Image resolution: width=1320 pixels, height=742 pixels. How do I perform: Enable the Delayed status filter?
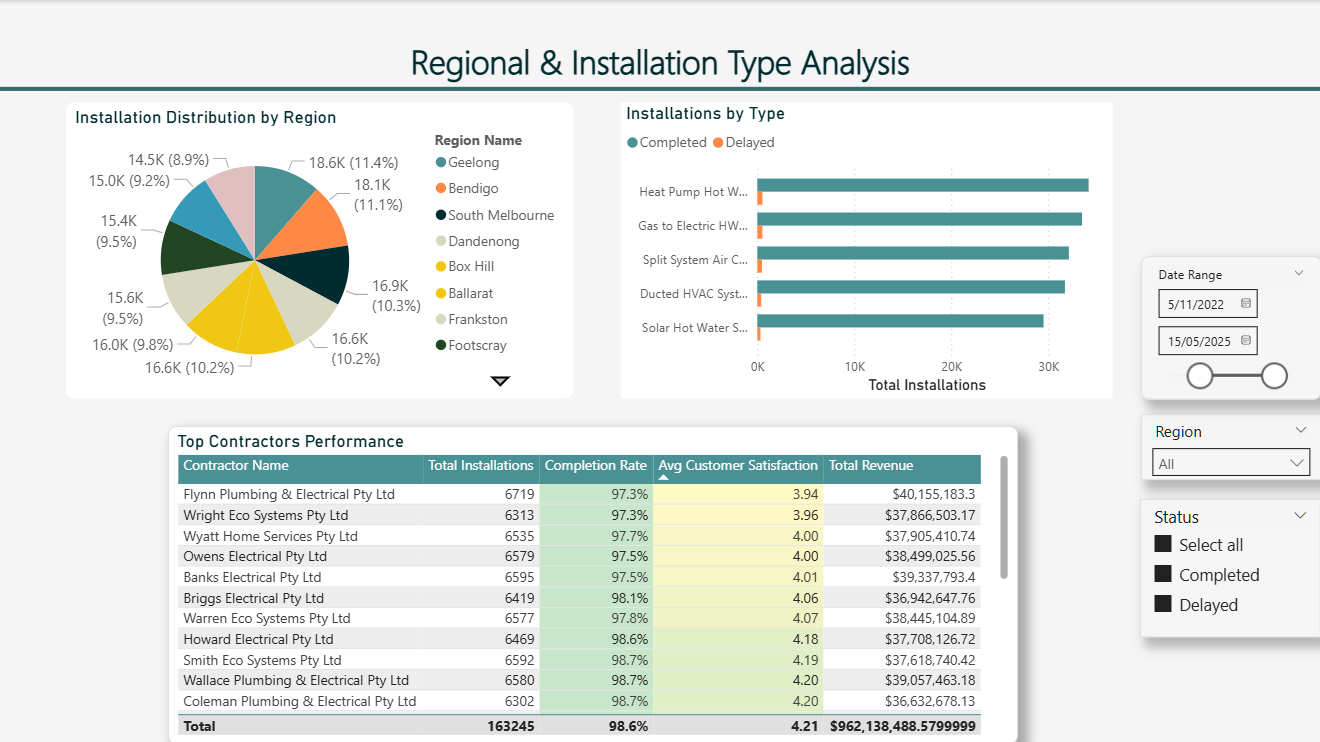click(1163, 604)
